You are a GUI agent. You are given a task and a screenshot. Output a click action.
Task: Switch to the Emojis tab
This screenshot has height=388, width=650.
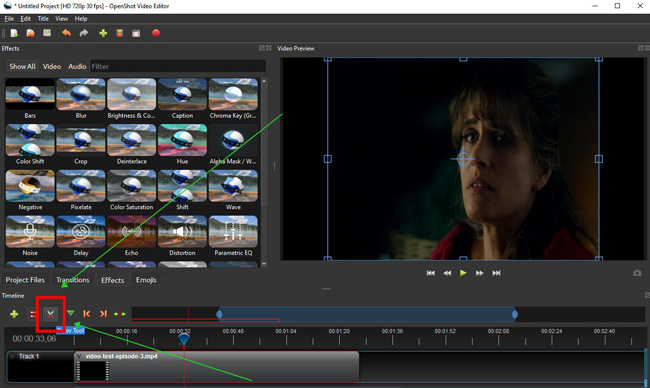point(146,280)
